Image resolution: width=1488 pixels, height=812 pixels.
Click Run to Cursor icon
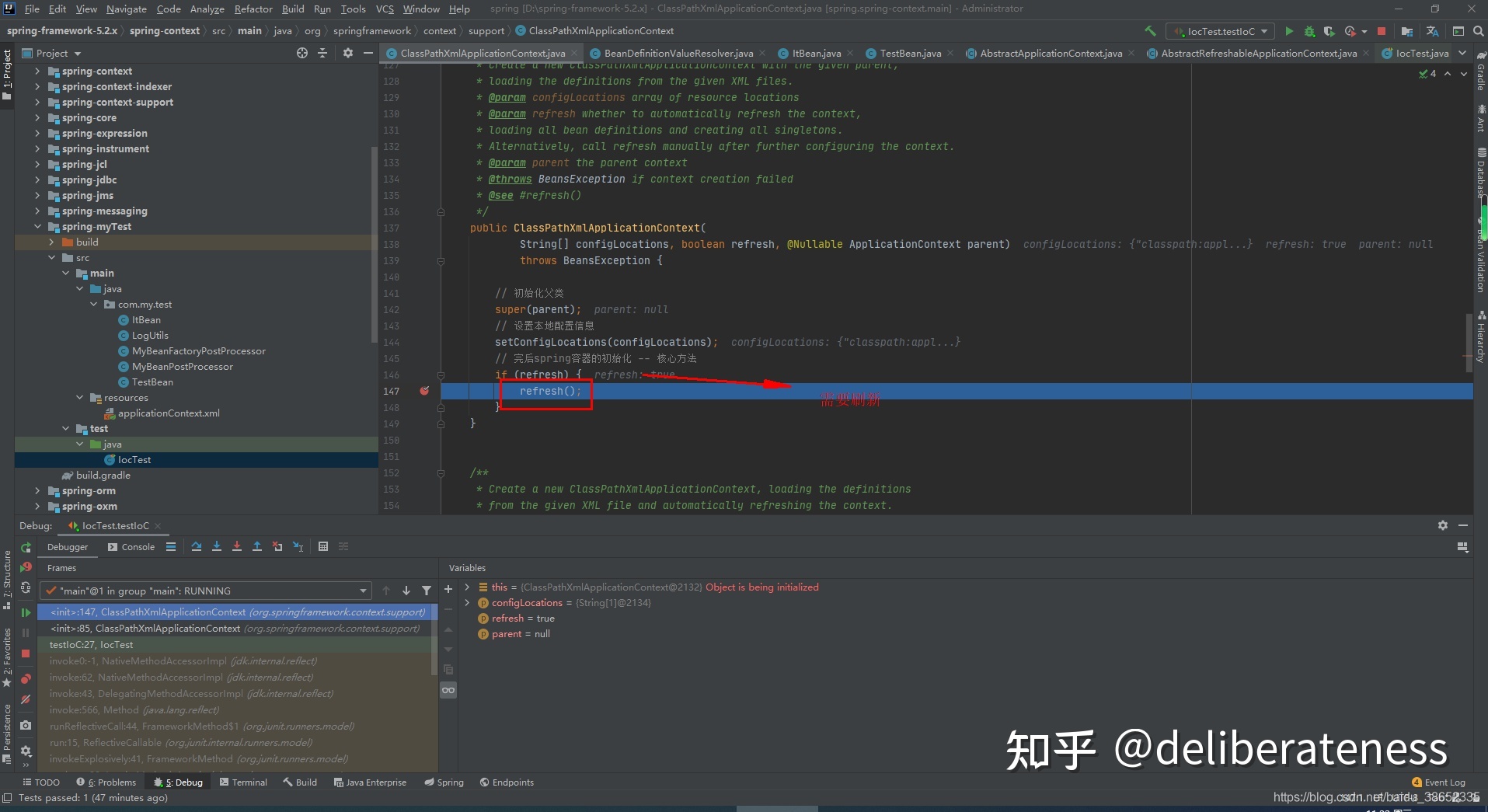pyautogui.click(x=298, y=547)
